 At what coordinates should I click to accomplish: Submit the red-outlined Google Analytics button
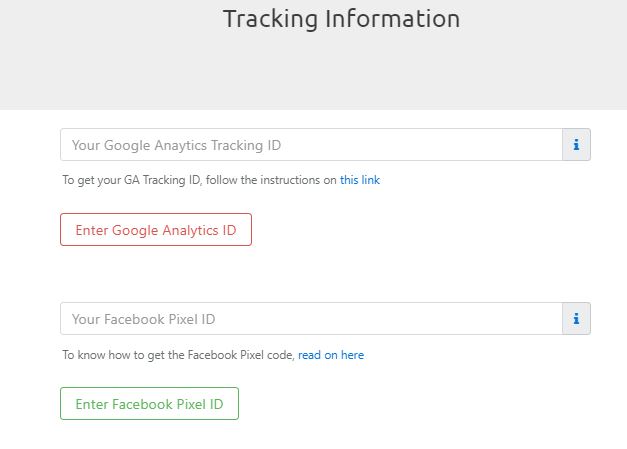click(156, 229)
